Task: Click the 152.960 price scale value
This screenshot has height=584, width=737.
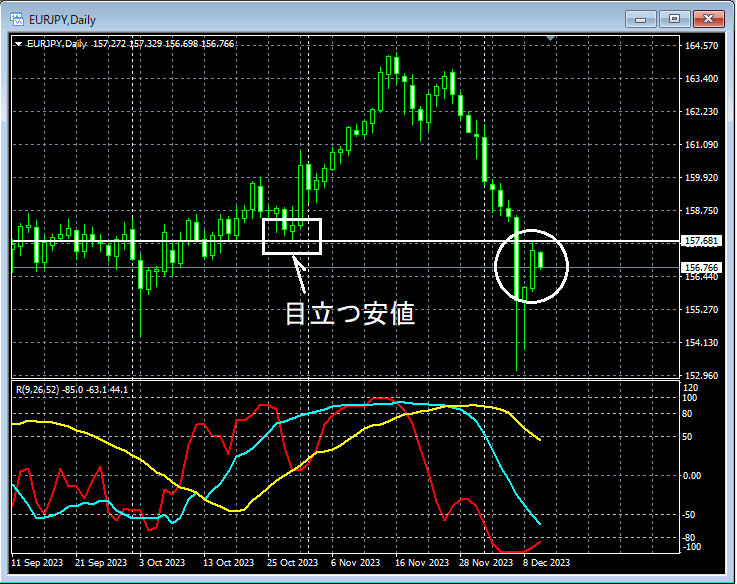Action: click(x=701, y=375)
